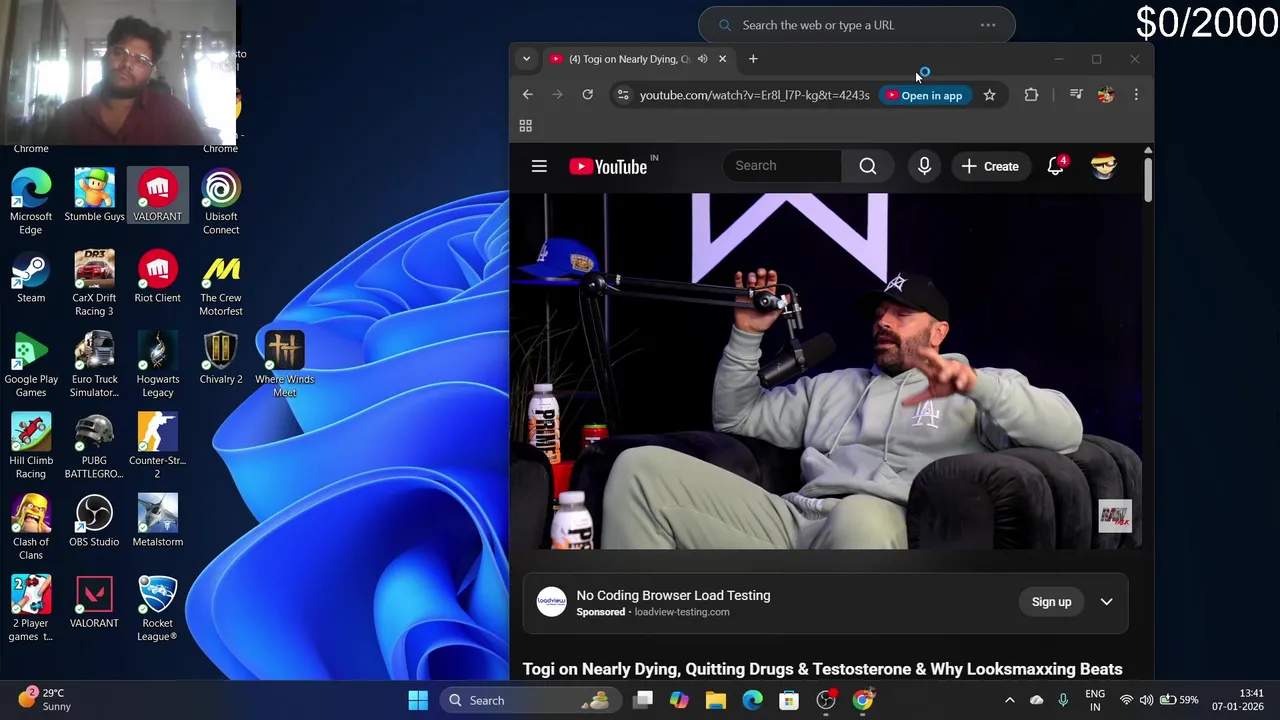Open the tab search dropdown arrow

click(x=526, y=59)
